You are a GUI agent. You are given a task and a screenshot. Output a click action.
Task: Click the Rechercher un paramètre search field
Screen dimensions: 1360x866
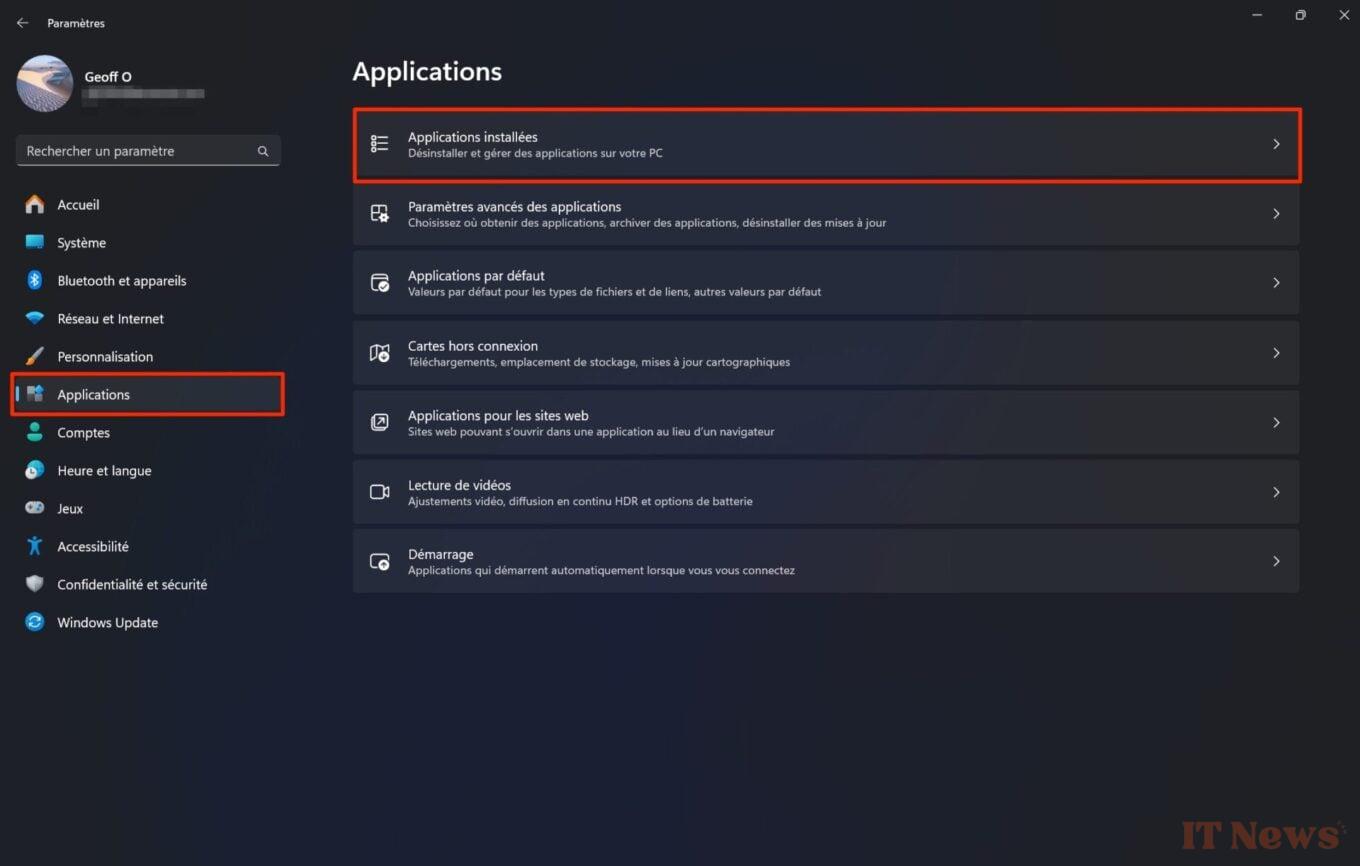147,150
